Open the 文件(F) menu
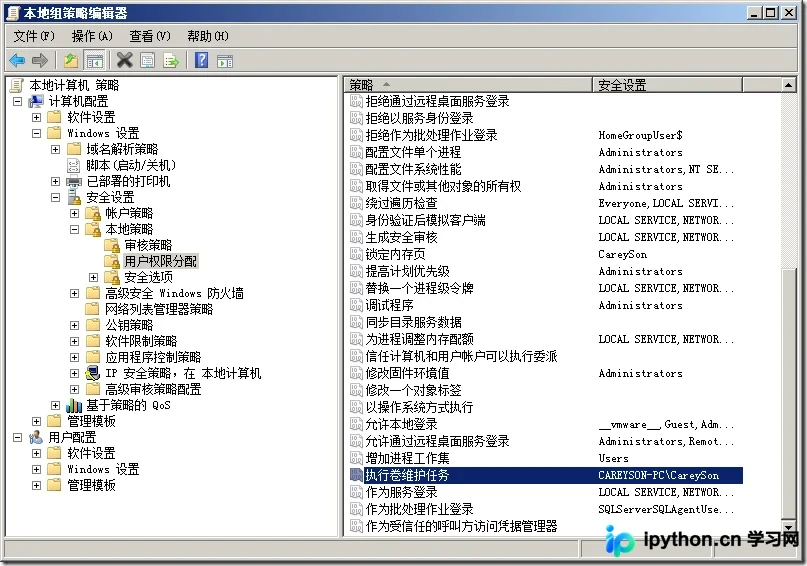Screen dimensions: 807x566 (34, 36)
